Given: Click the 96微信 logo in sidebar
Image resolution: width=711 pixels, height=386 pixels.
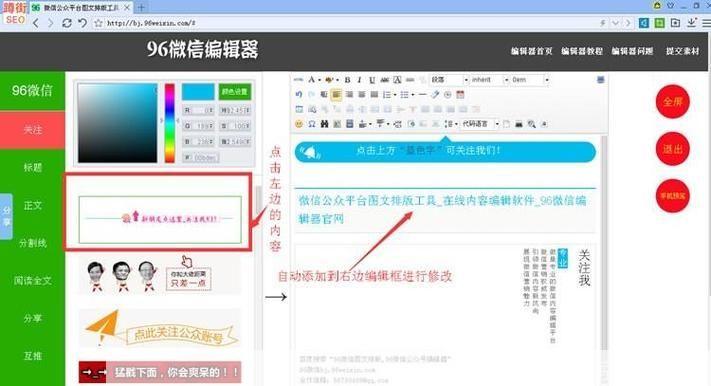Looking at the screenshot, I should [33, 90].
